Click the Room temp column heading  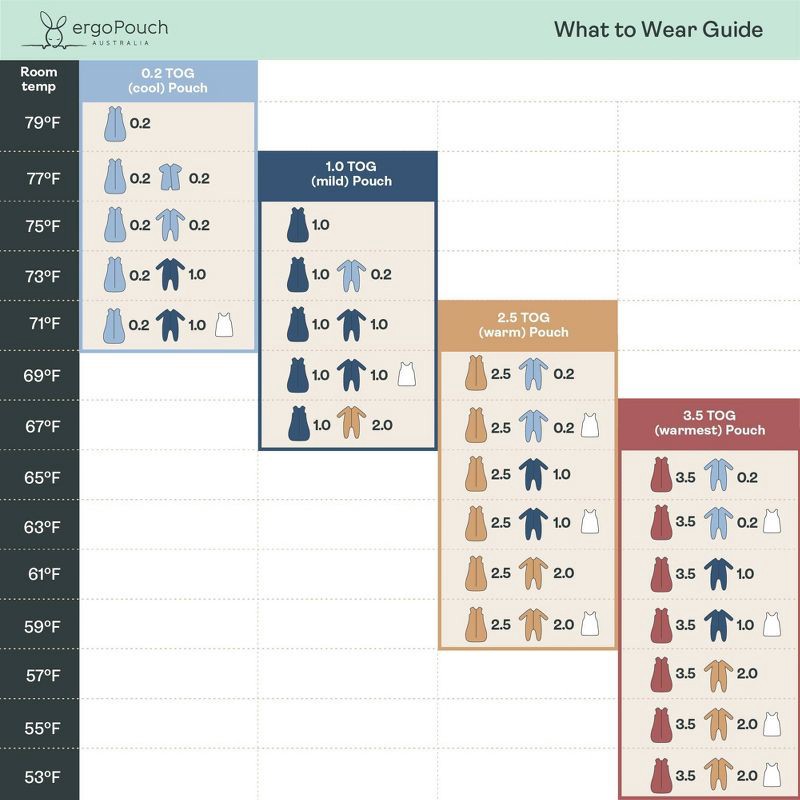click(39, 79)
